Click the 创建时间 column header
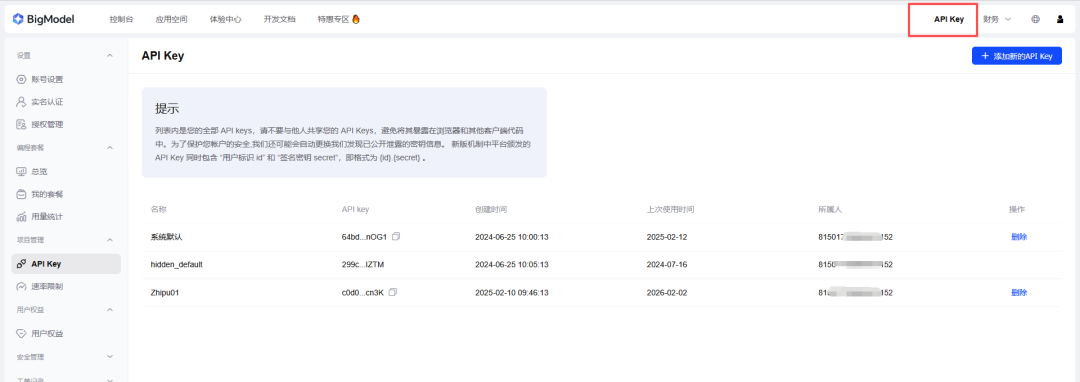Screen dimensions: 1080x382 [x=490, y=209]
